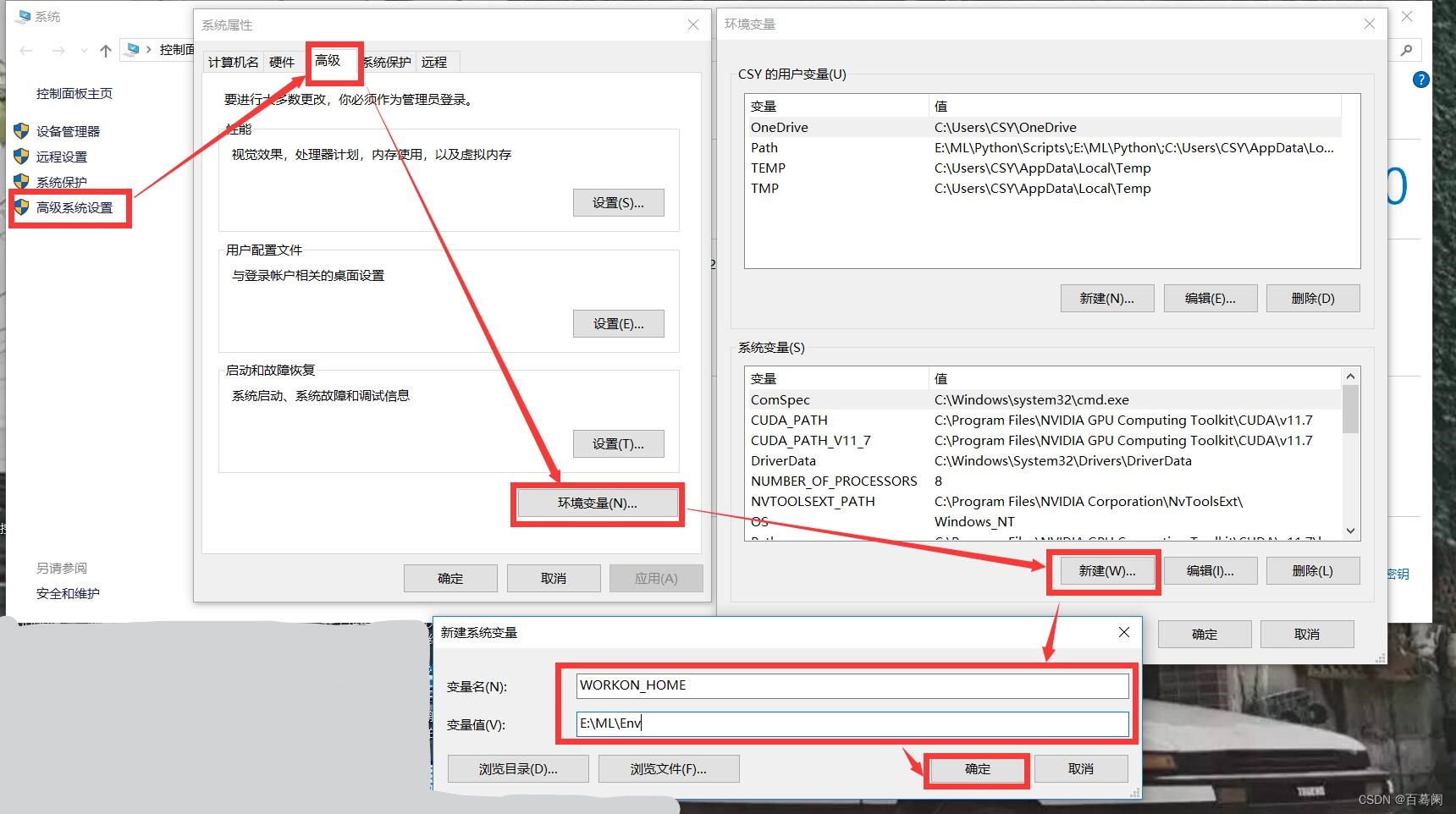The height and width of the screenshot is (814, 1456).
Task: Click the back arrow in File Explorer
Action: [25, 51]
